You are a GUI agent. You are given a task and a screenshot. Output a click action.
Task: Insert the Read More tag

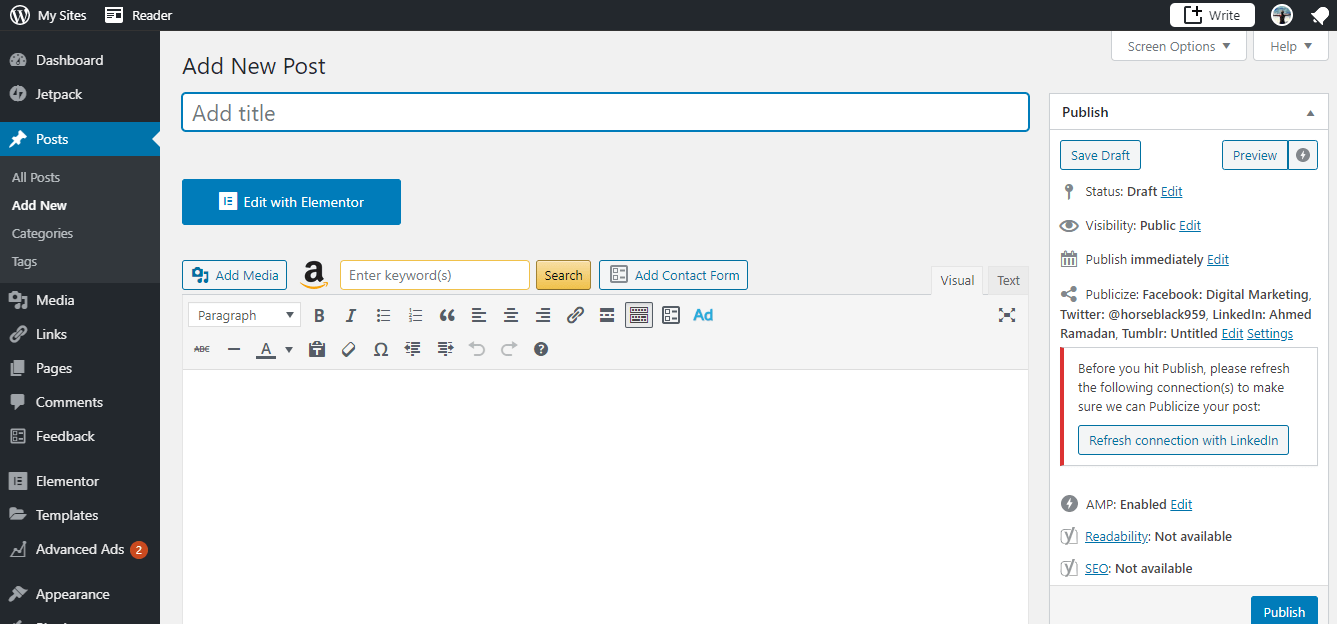point(607,316)
